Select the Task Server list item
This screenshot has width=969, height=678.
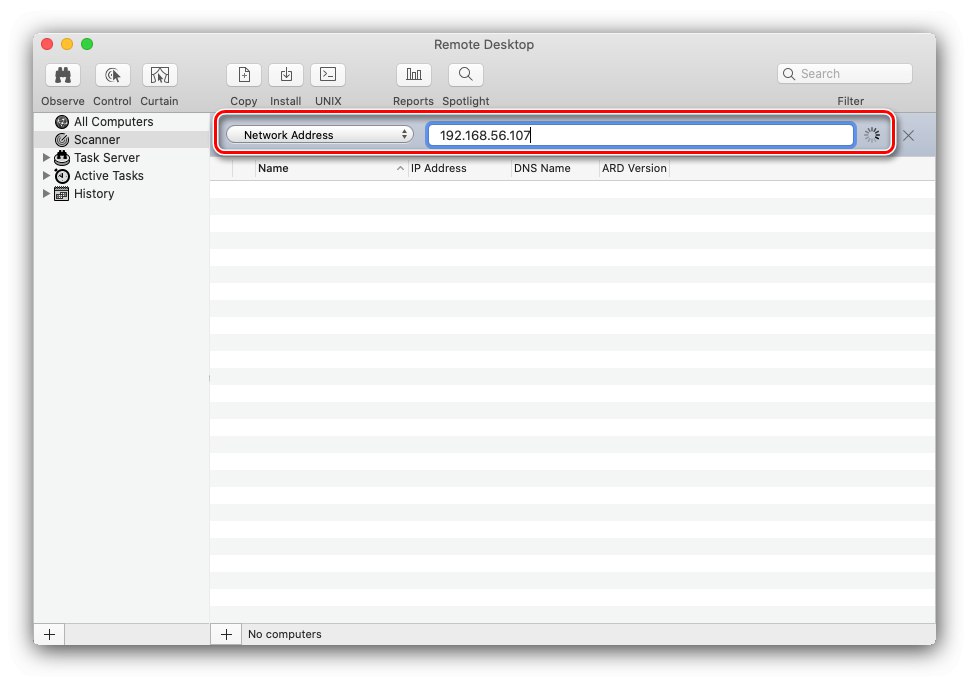[122, 158]
